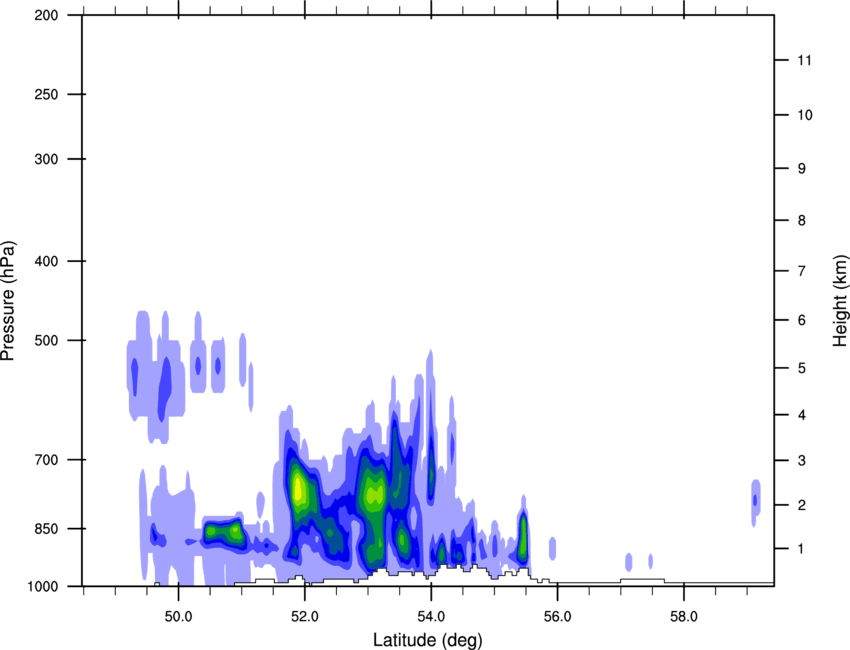Select the green blob near latitude 50.5
Viewport: 850px width, 650px height.
click(x=223, y=533)
